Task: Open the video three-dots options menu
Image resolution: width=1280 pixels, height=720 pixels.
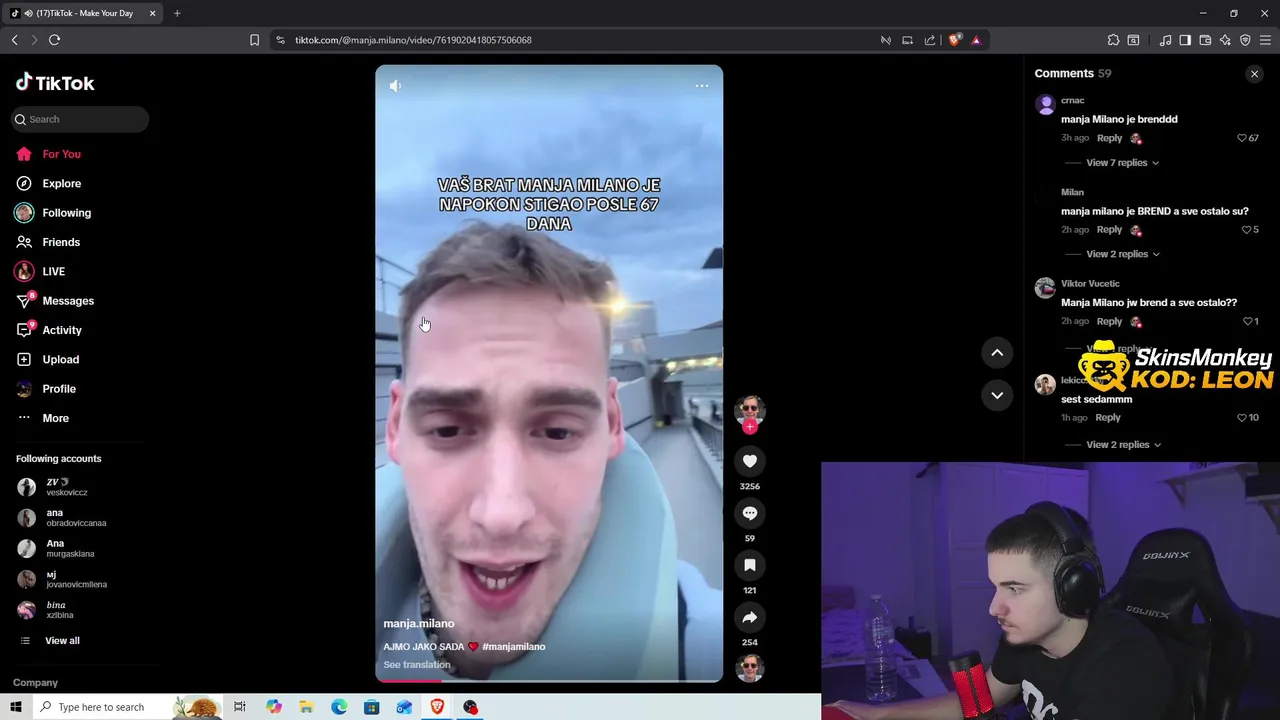Action: pos(702,86)
